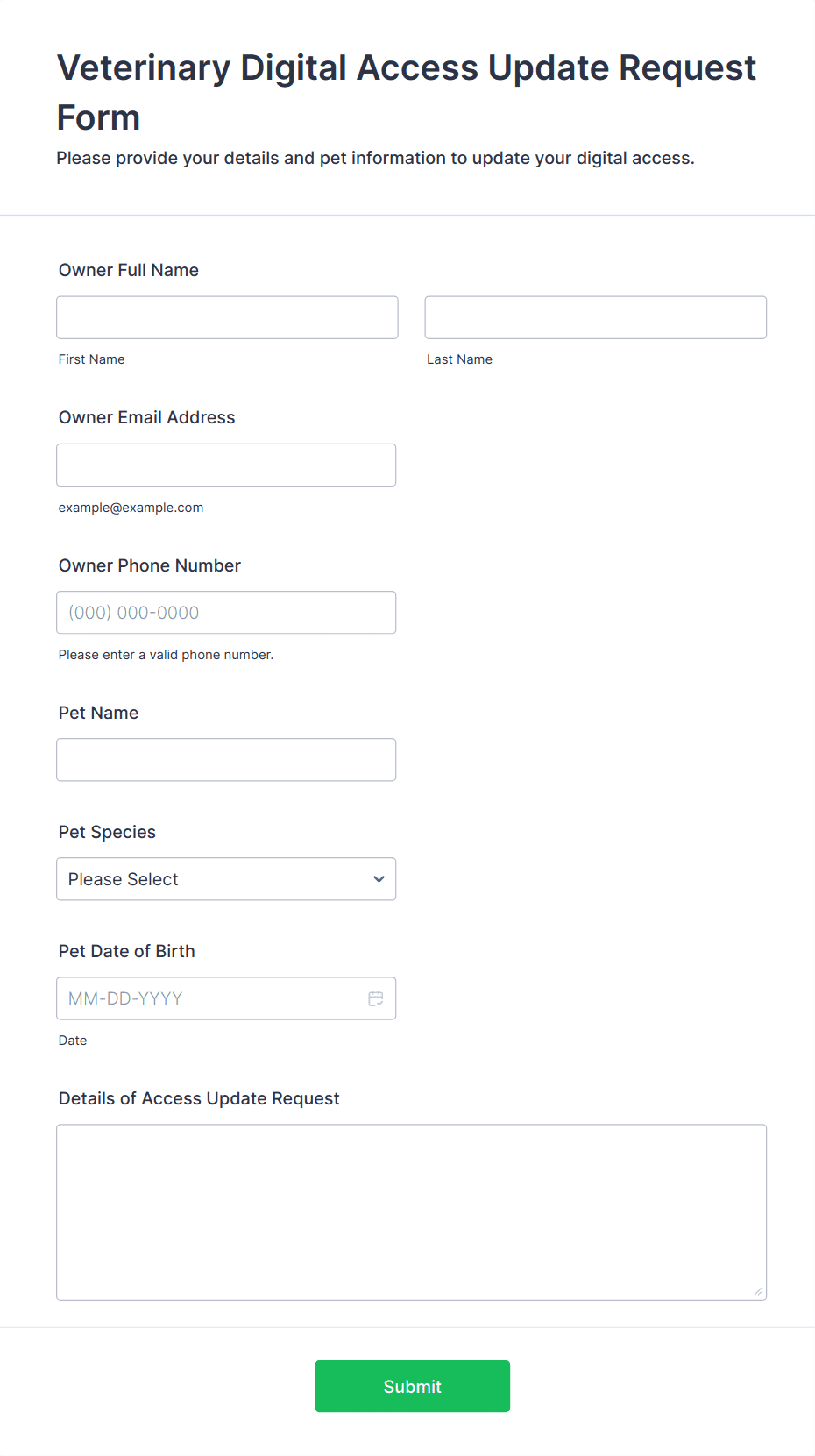Viewport: 815px width, 1456px height.
Task: Click the Owner Phone Number label
Action: (x=150, y=565)
